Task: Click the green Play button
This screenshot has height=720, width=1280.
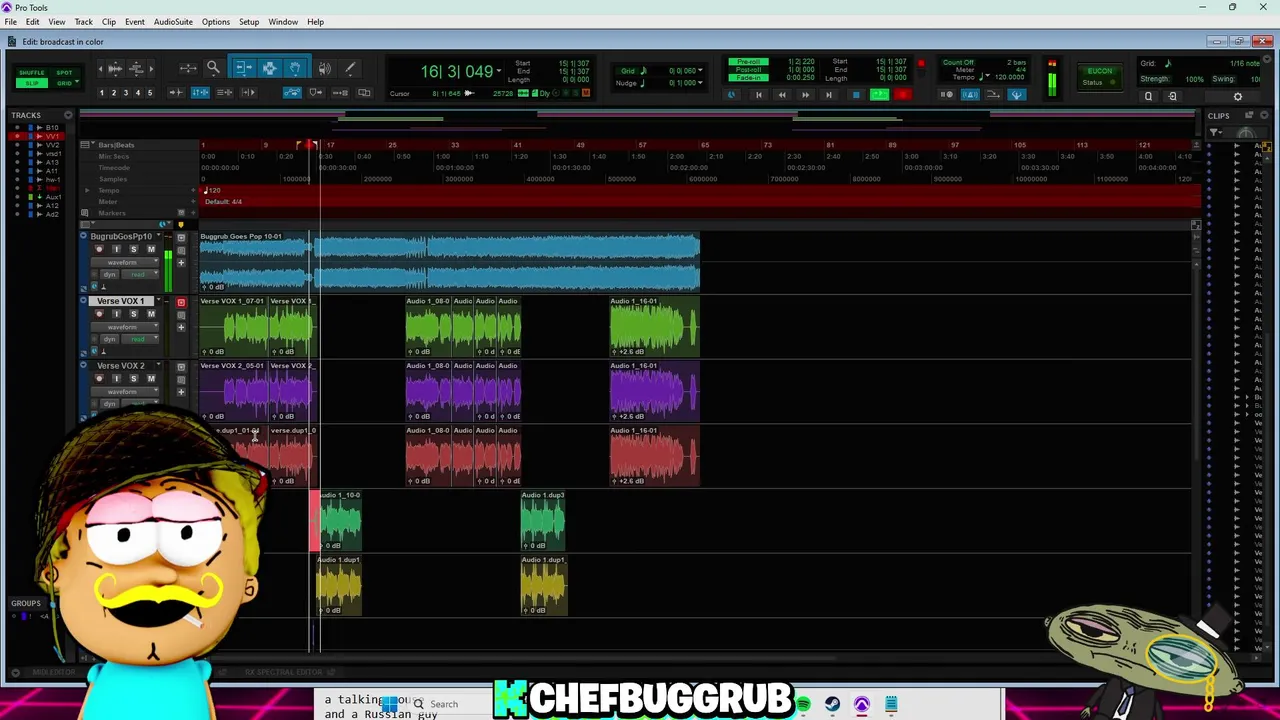Action: (x=879, y=95)
